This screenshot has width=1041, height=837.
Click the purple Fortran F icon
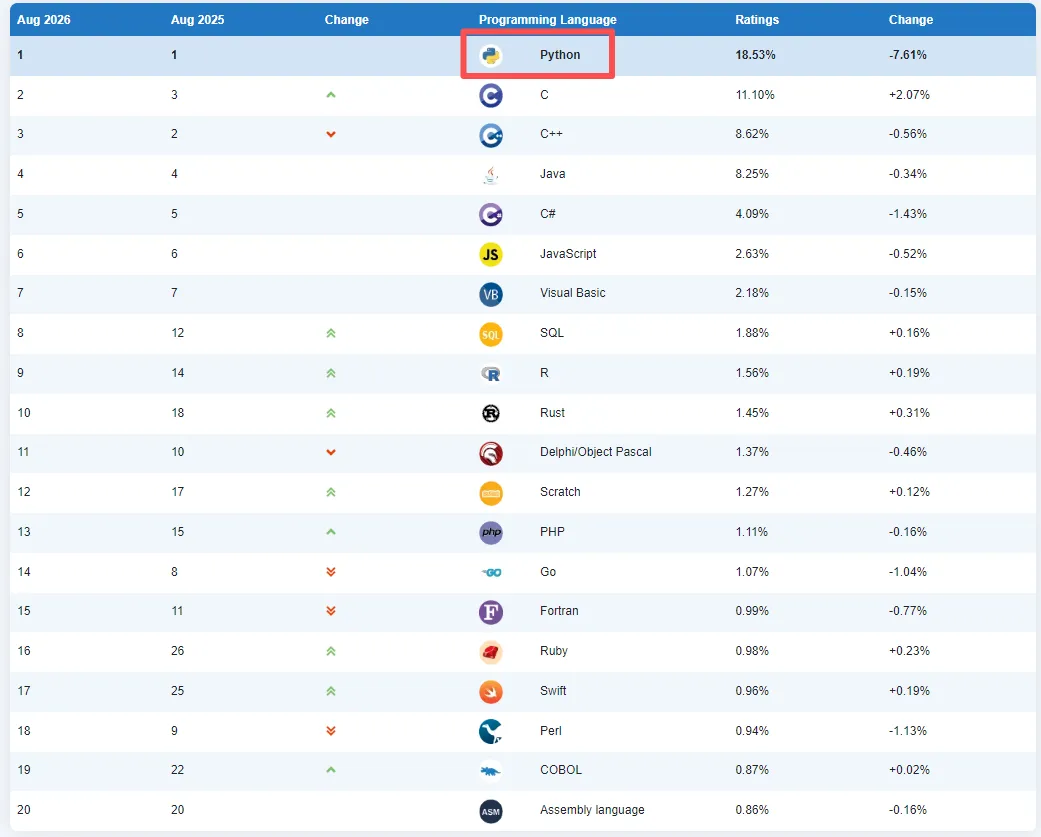pyautogui.click(x=491, y=612)
